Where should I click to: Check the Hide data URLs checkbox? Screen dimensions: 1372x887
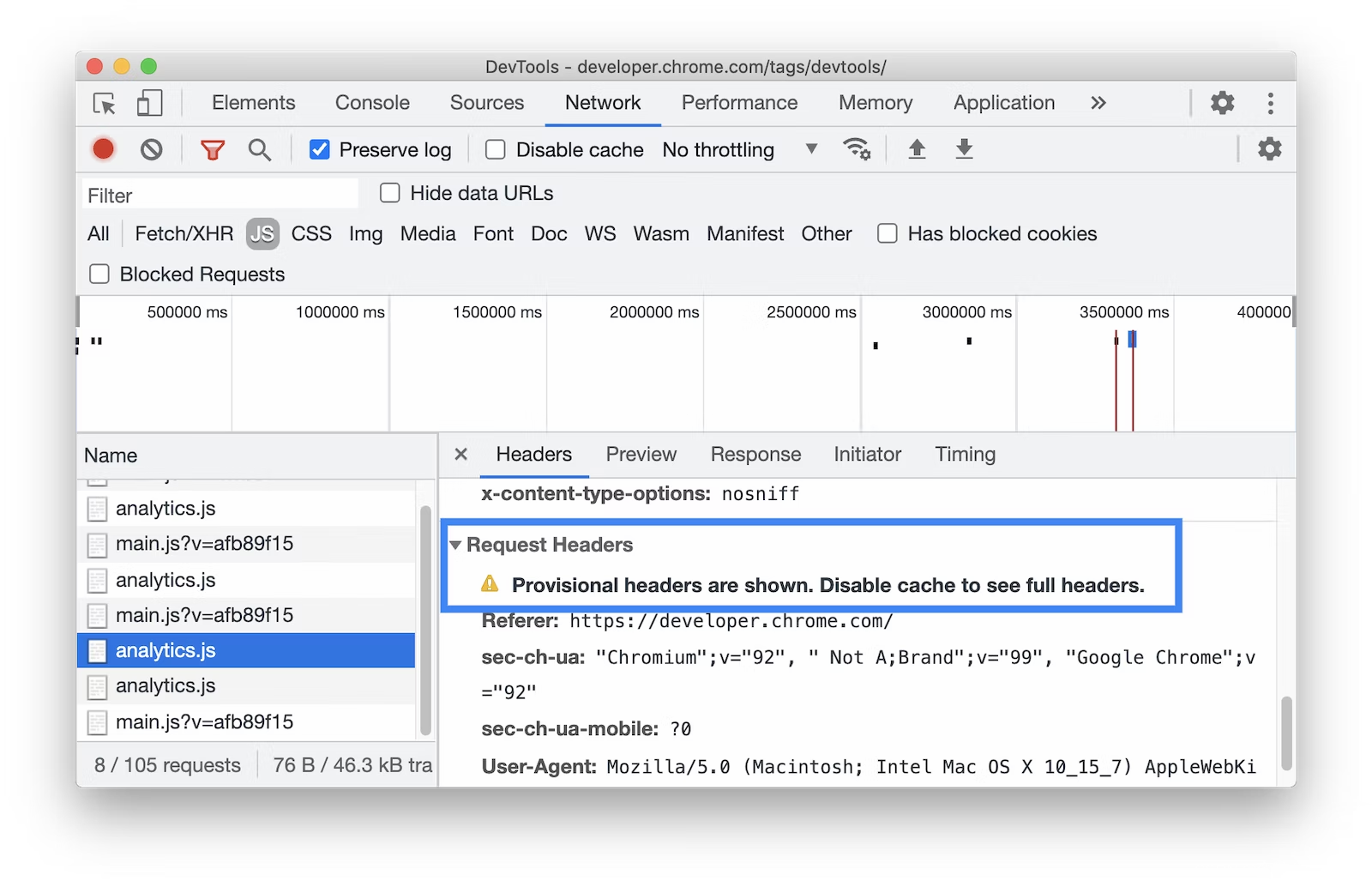coord(390,192)
